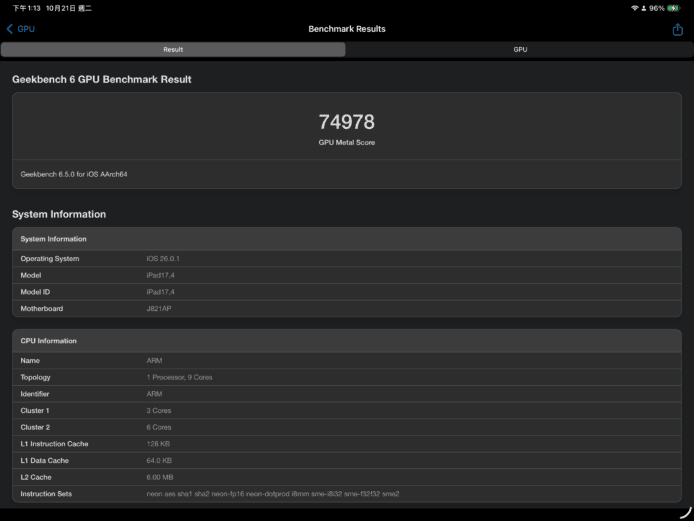Tap the status bar clock time

point(21,8)
